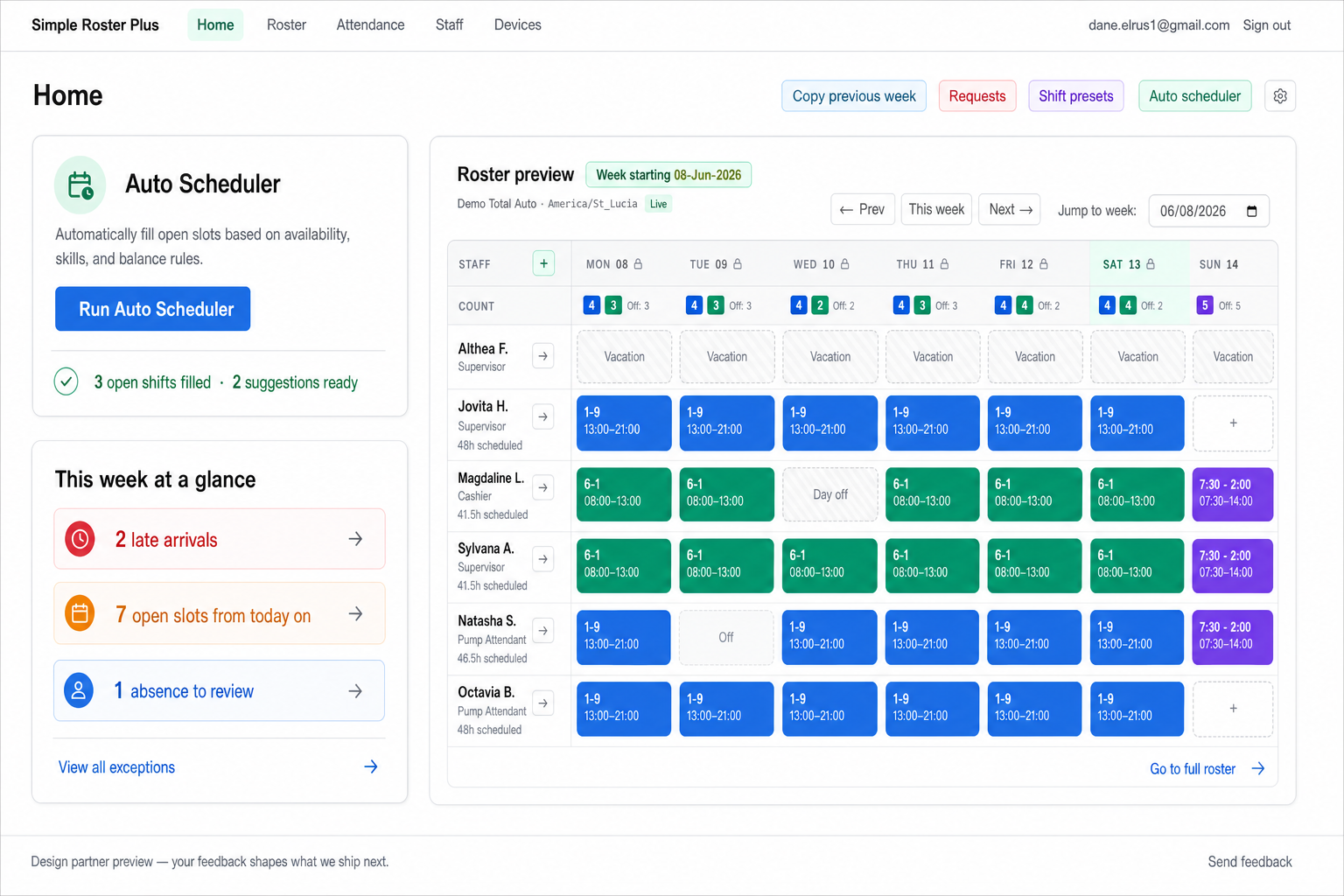Screen dimensions: 1344x896
Task: Open Jovita H. row arrow icon
Action: pos(543,416)
